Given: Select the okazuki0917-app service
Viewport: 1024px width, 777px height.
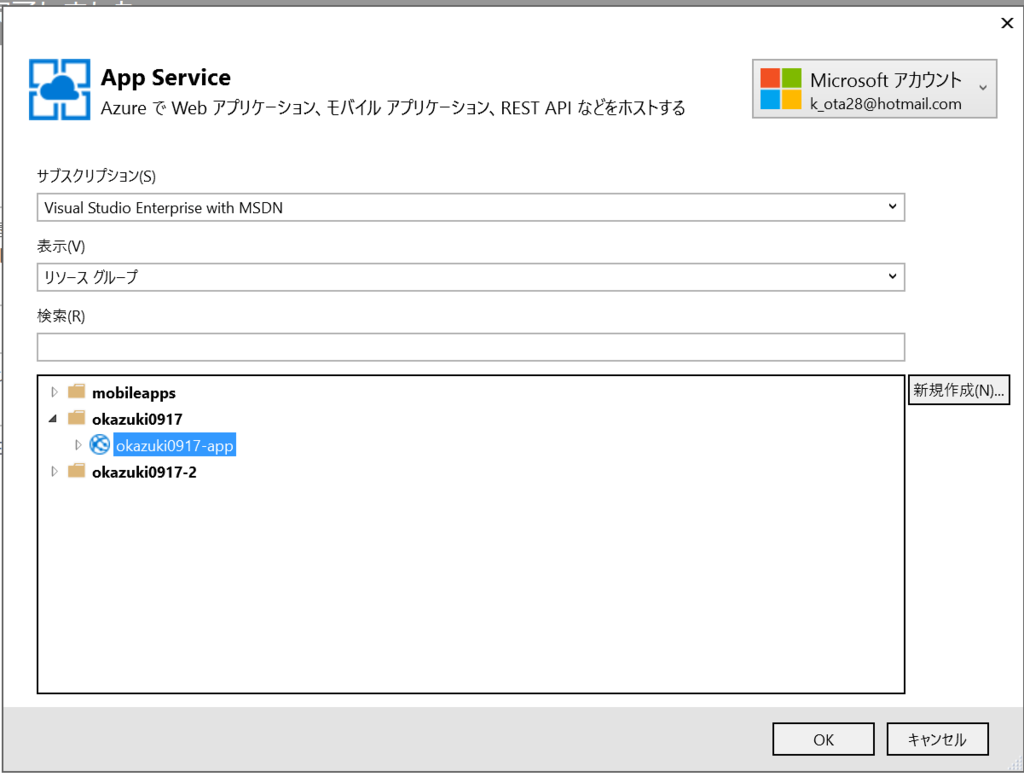Looking at the screenshot, I should click(x=174, y=445).
